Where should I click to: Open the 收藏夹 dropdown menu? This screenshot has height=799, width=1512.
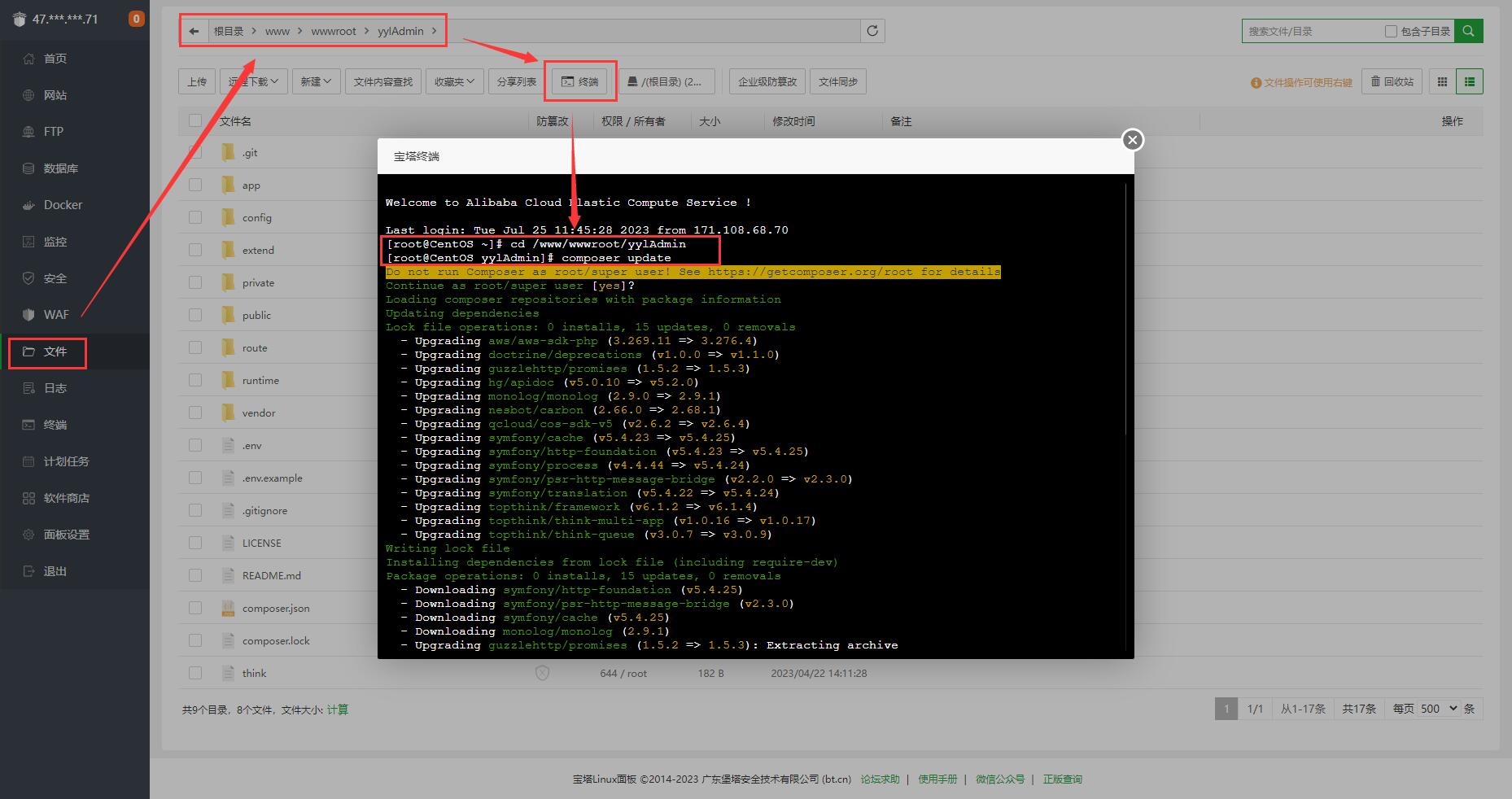[454, 81]
